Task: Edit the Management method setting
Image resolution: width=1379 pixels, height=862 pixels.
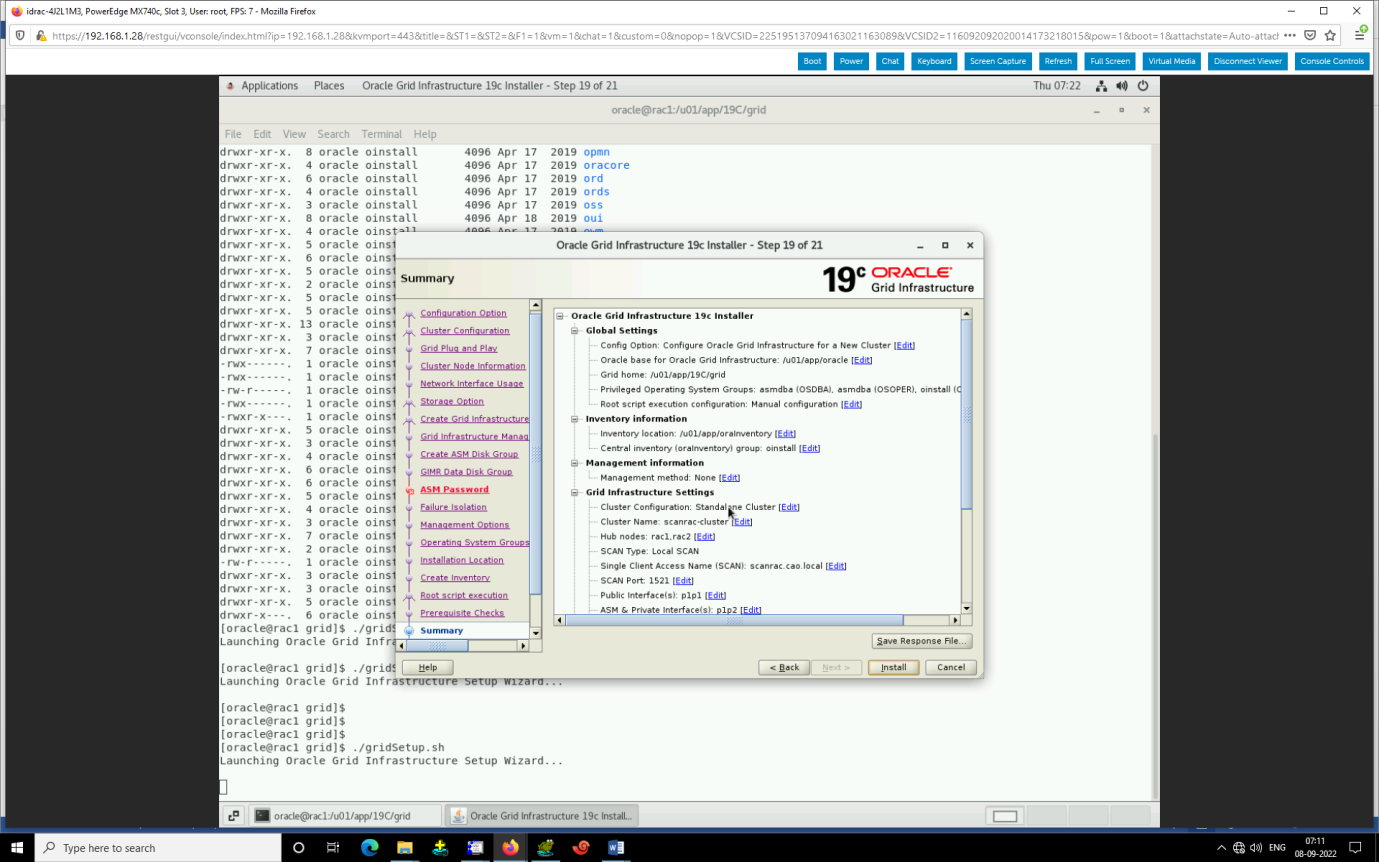Action: click(730, 478)
